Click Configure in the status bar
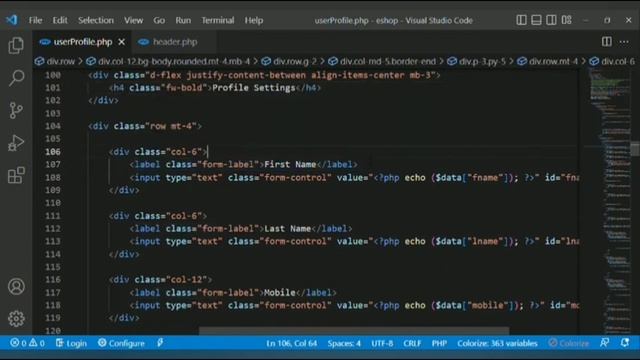640x360 pixels. click(x=121, y=343)
